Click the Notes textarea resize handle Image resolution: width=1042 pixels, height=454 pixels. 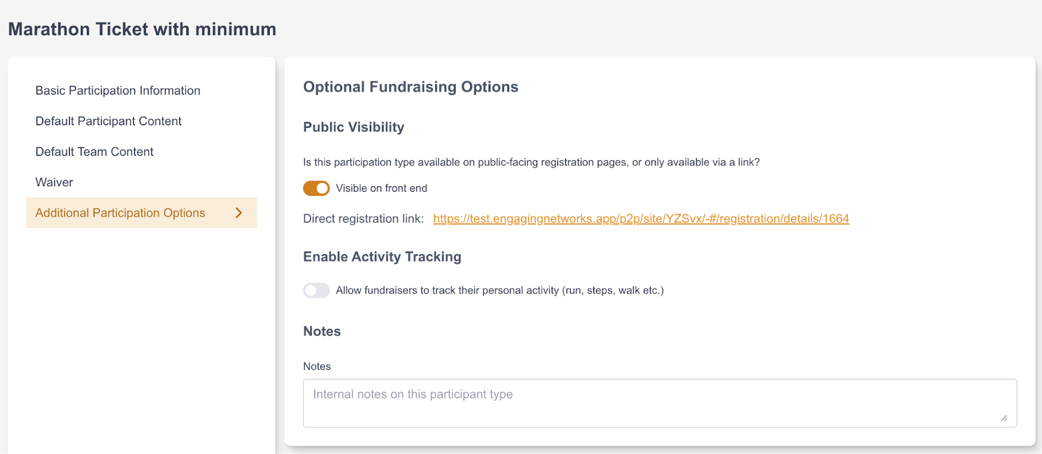pos(1004,417)
